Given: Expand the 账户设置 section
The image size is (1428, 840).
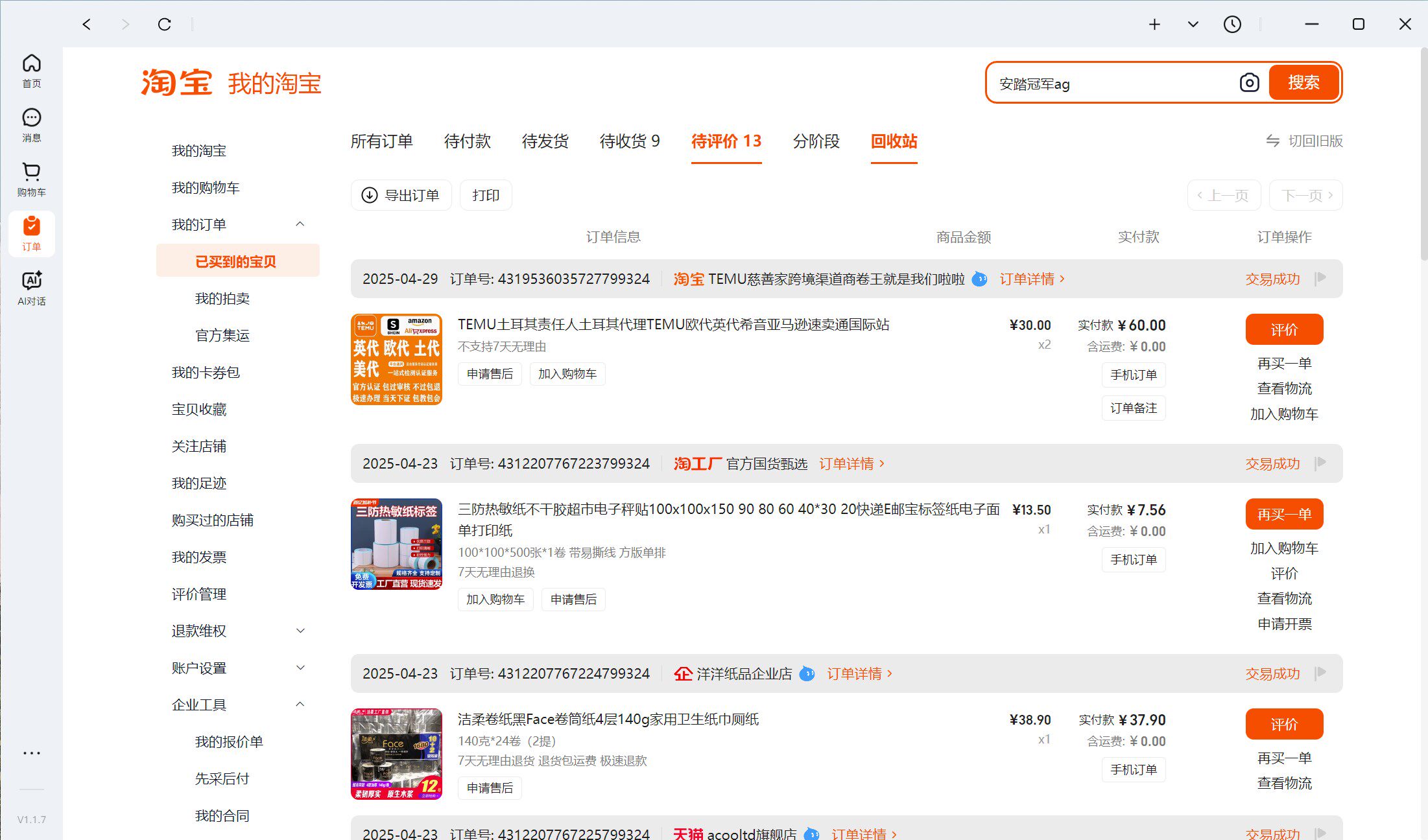Looking at the screenshot, I should click(x=300, y=668).
